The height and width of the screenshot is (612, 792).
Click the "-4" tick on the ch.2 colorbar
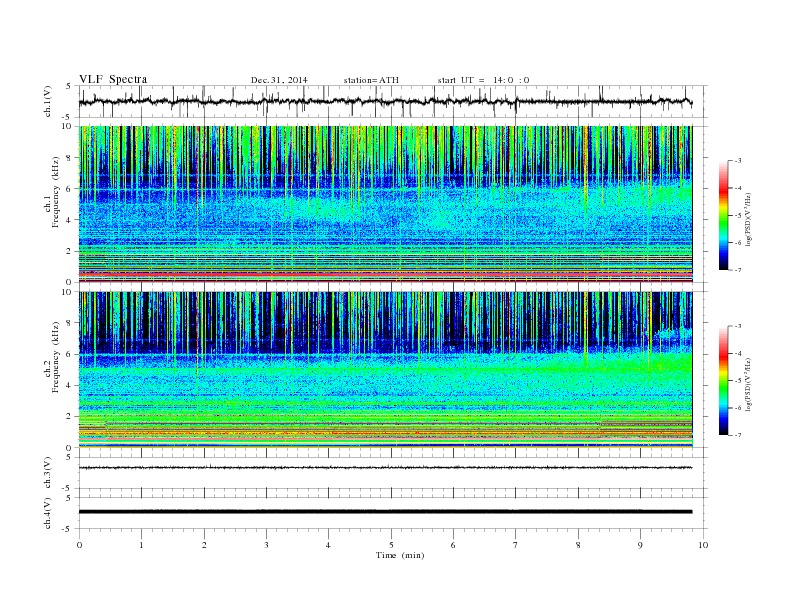coord(738,353)
